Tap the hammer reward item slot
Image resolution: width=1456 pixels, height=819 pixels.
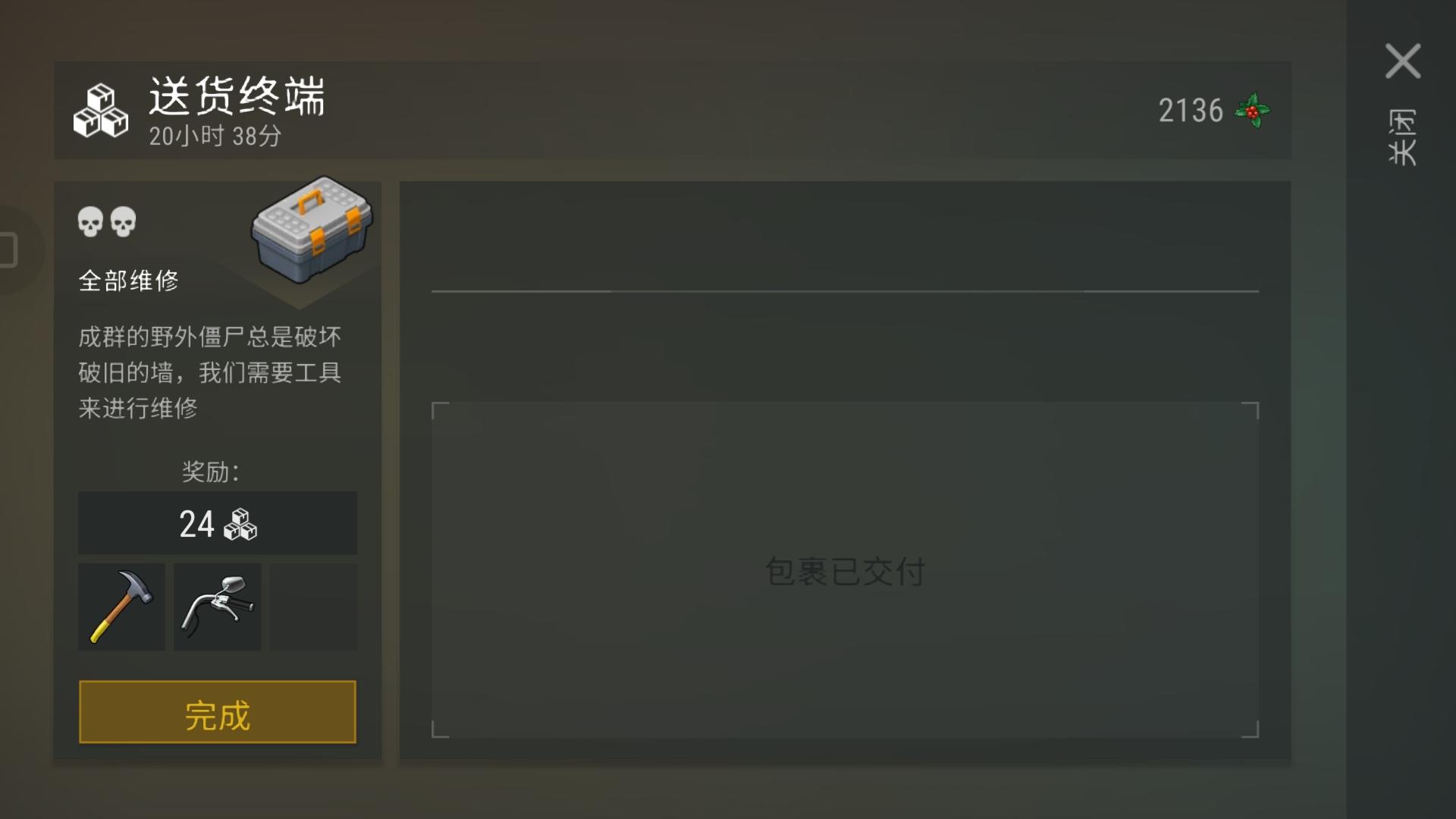point(121,607)
